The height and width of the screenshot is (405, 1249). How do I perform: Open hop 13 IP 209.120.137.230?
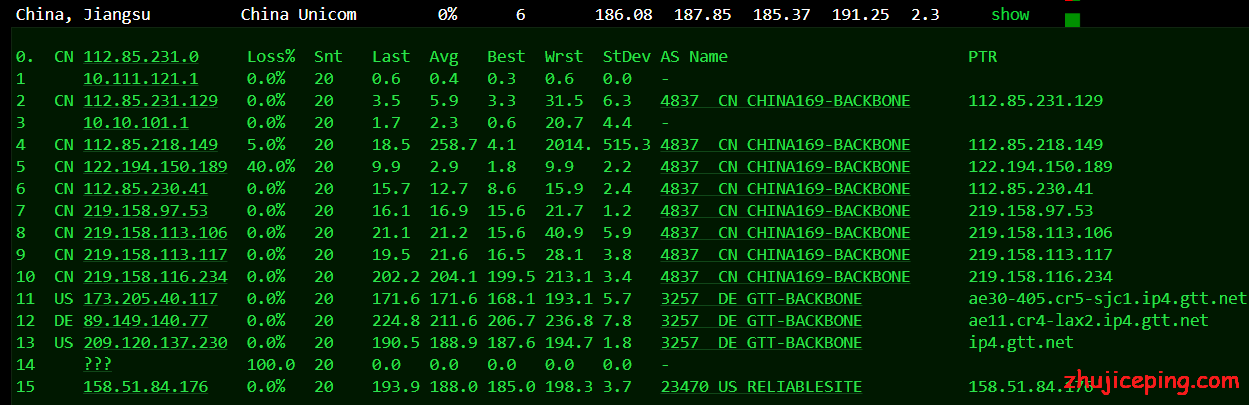coord(156,343)
